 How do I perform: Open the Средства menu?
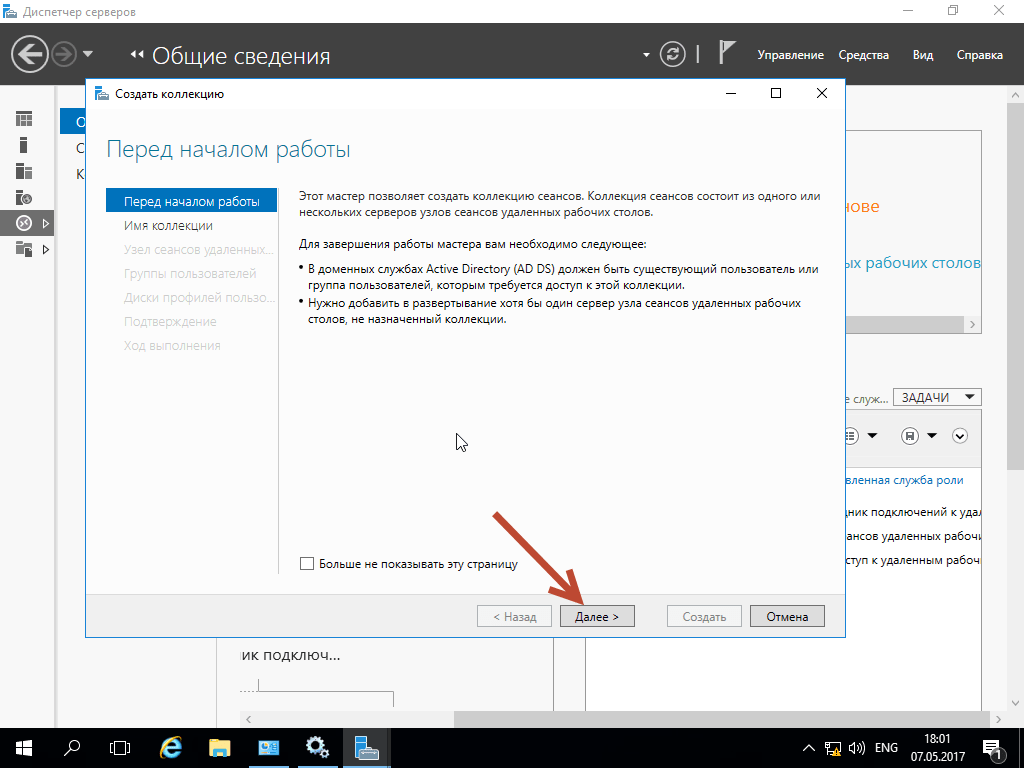click(863, 55)
